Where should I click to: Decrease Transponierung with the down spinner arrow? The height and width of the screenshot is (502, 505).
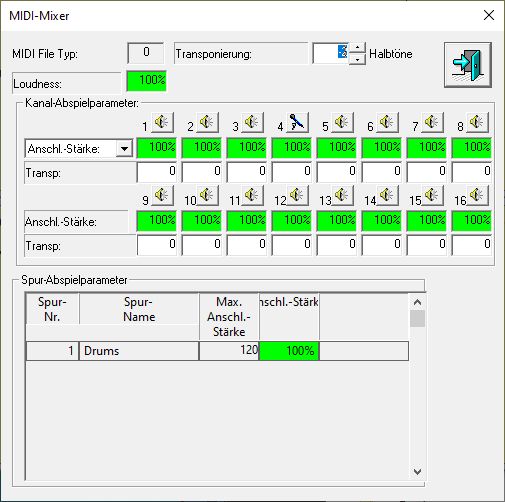pyautogui.click(x=357, y=59)
